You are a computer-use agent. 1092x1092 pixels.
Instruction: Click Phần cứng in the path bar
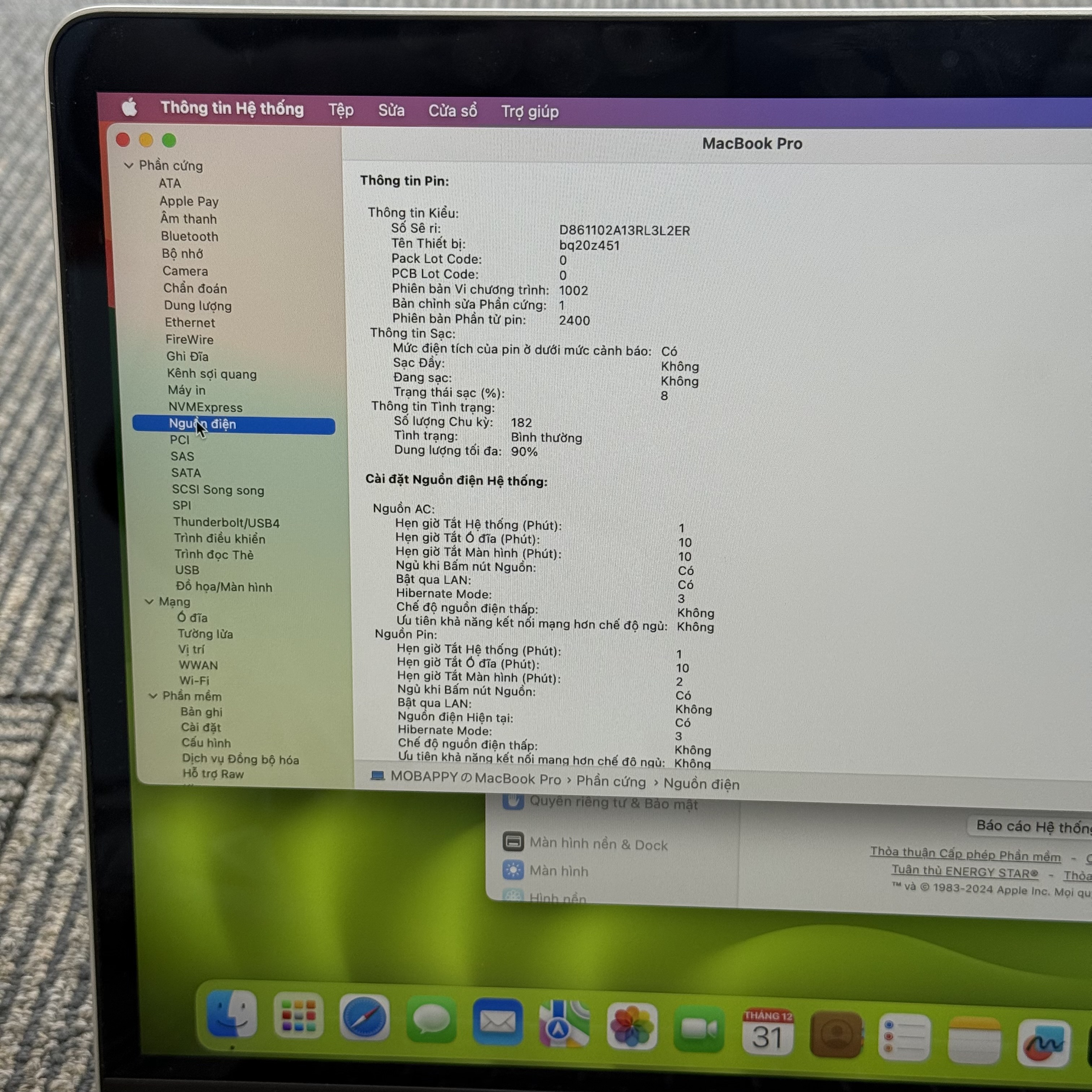pyautogui.click(x=610, y=781)
